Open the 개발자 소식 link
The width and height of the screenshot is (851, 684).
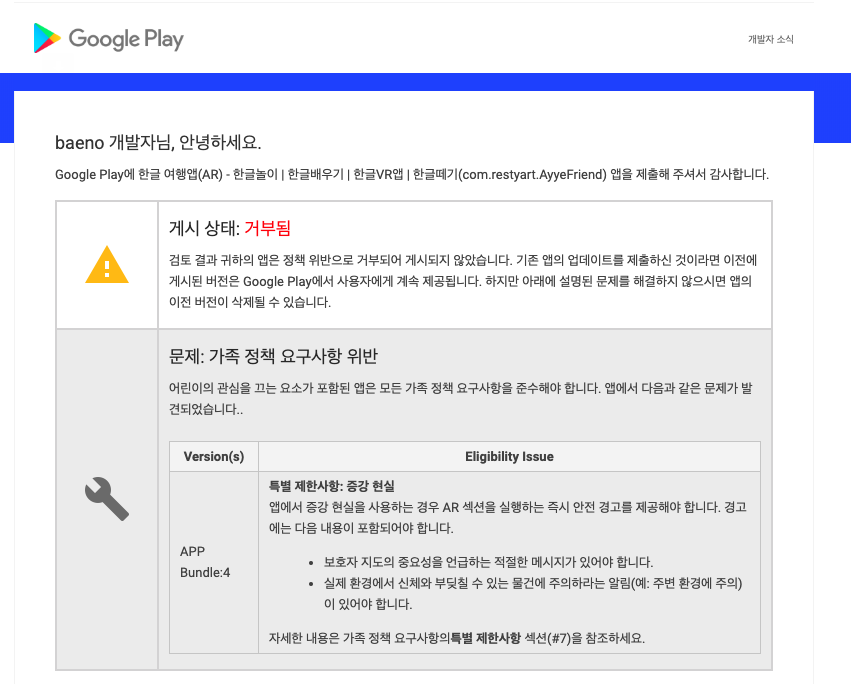pos(771,39)
